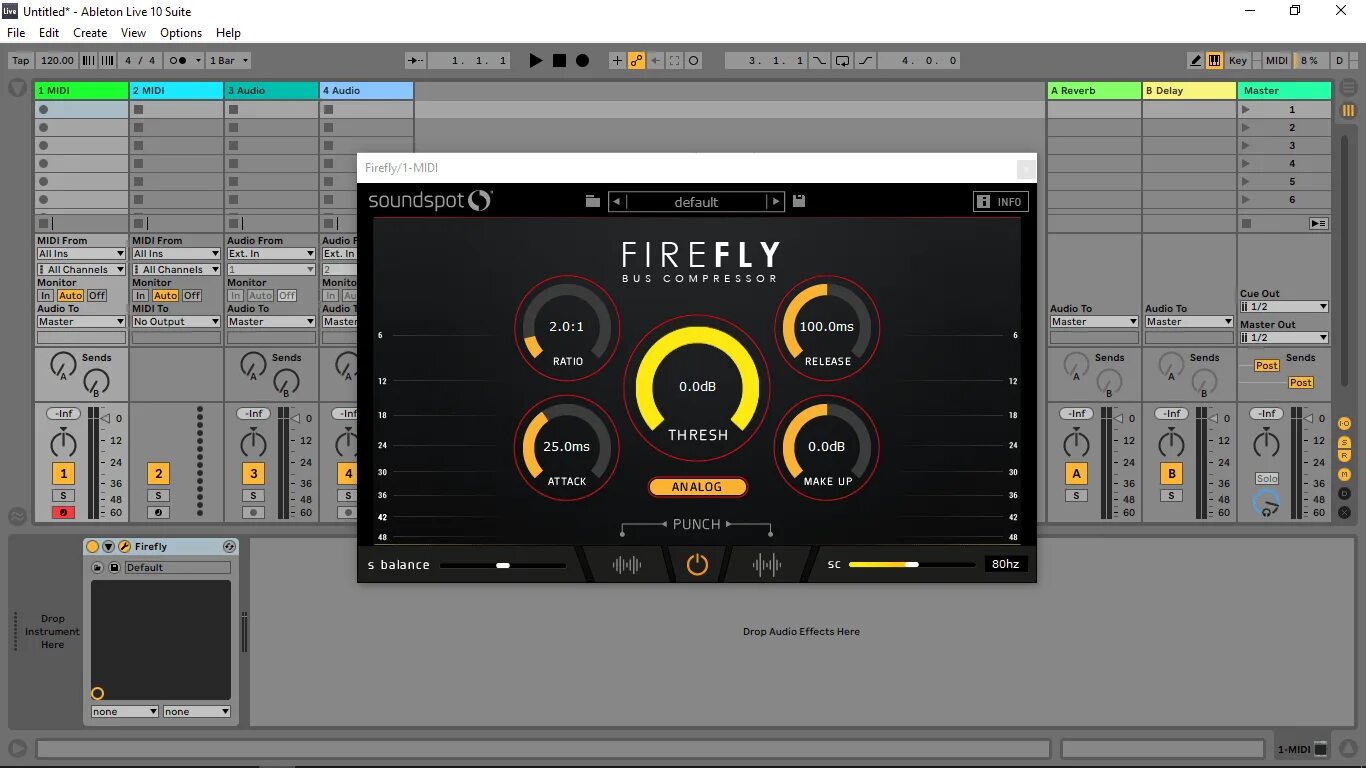Open Audio To Master dropdown on B Delay
The width and height of the screenshot is (1366, 768).
pyautogui.click(x=1189, y=322)
